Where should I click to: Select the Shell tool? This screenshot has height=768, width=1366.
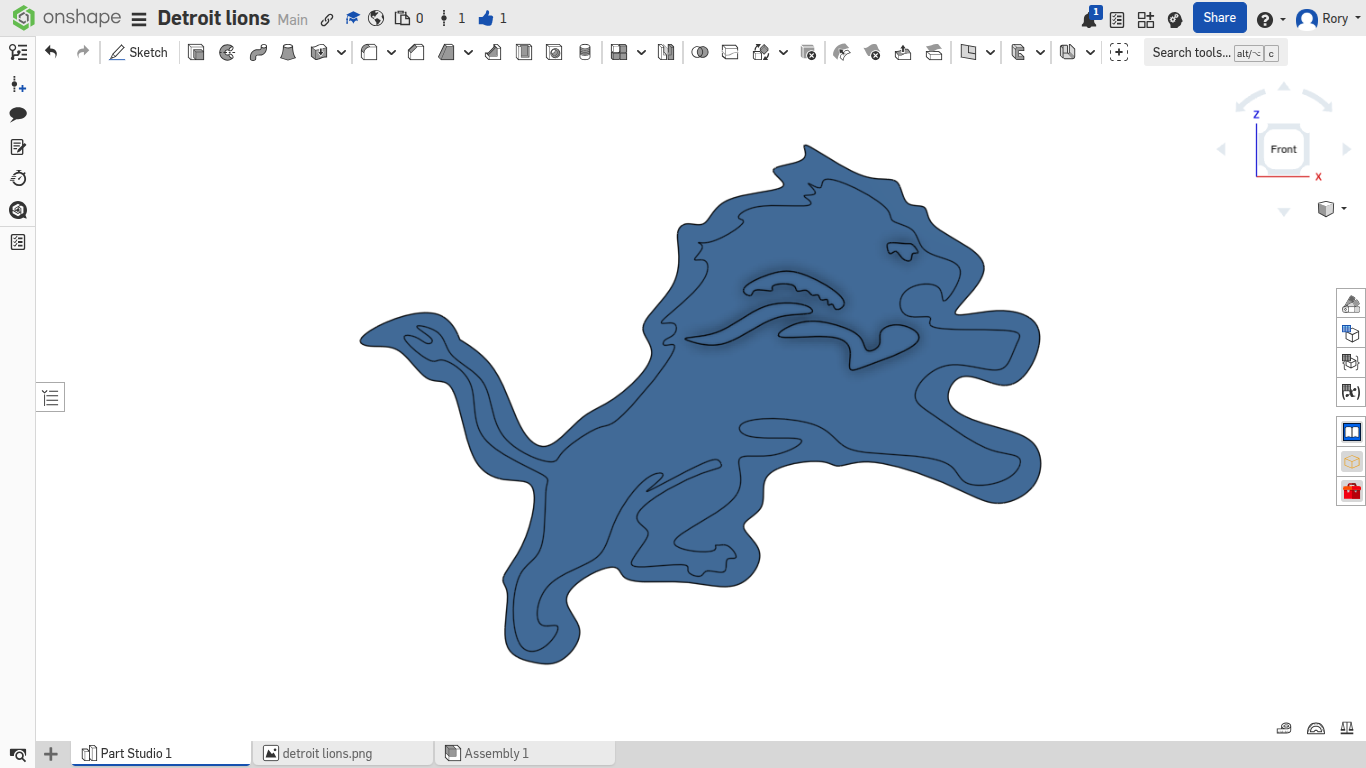[523, 52]
